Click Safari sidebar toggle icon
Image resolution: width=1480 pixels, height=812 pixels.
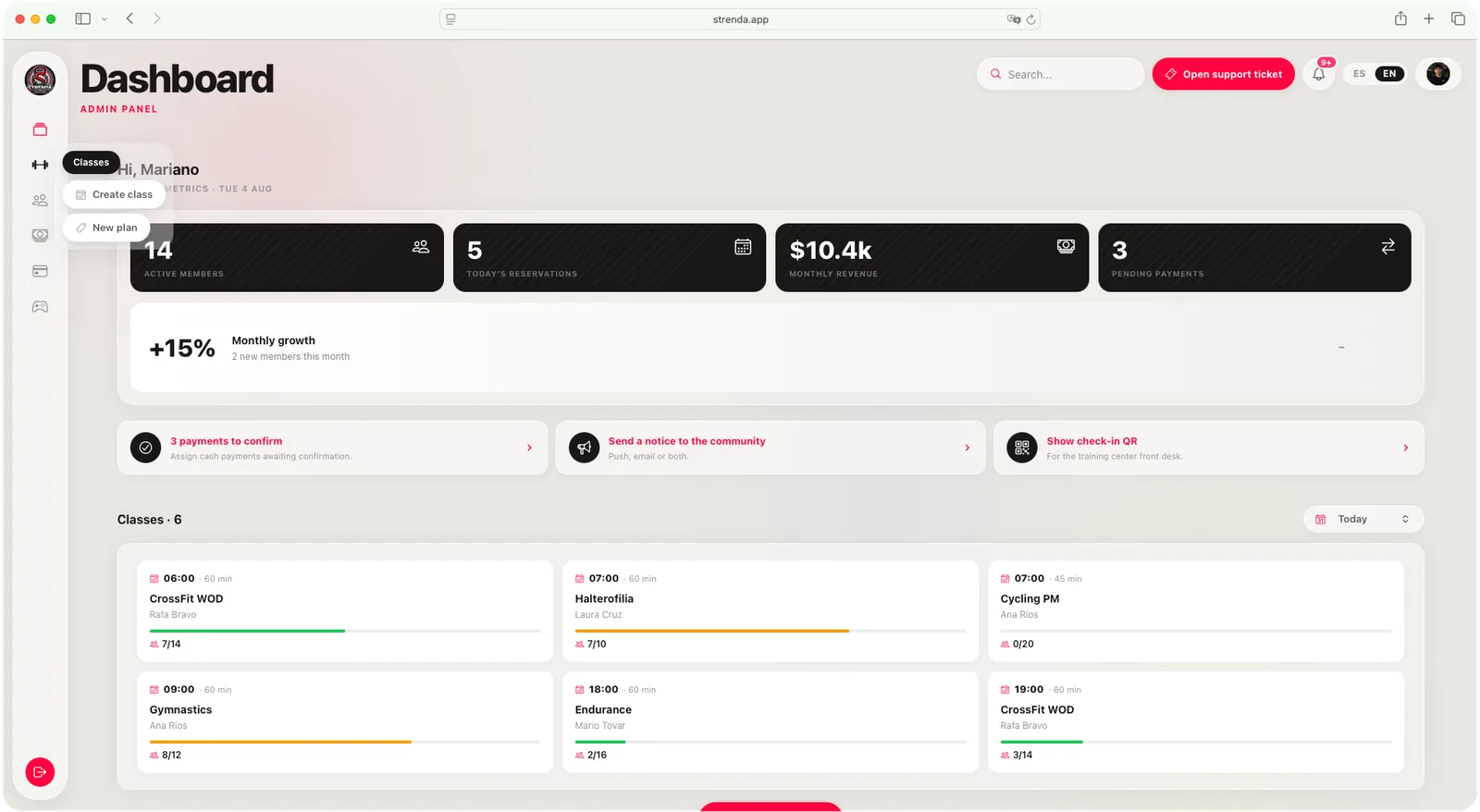tap(83, 18)
